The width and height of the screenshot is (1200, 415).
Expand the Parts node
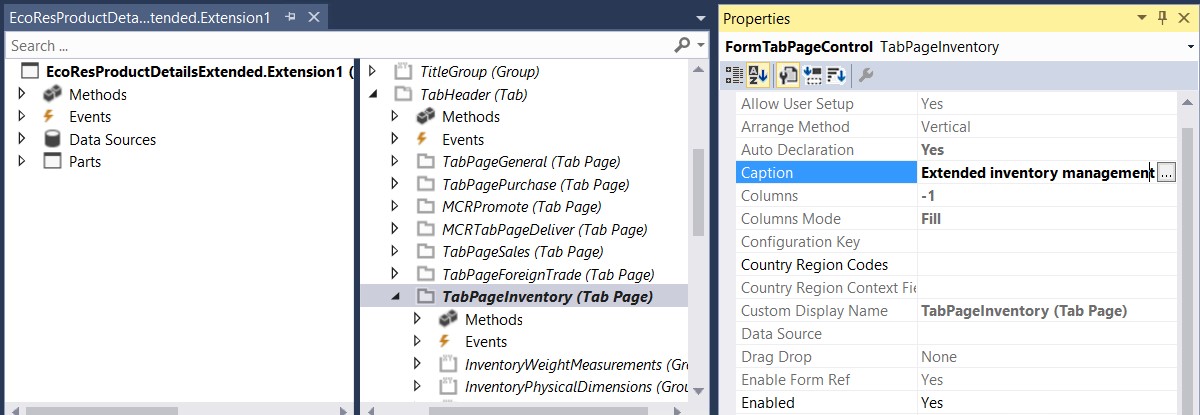[x=24, y=162]
